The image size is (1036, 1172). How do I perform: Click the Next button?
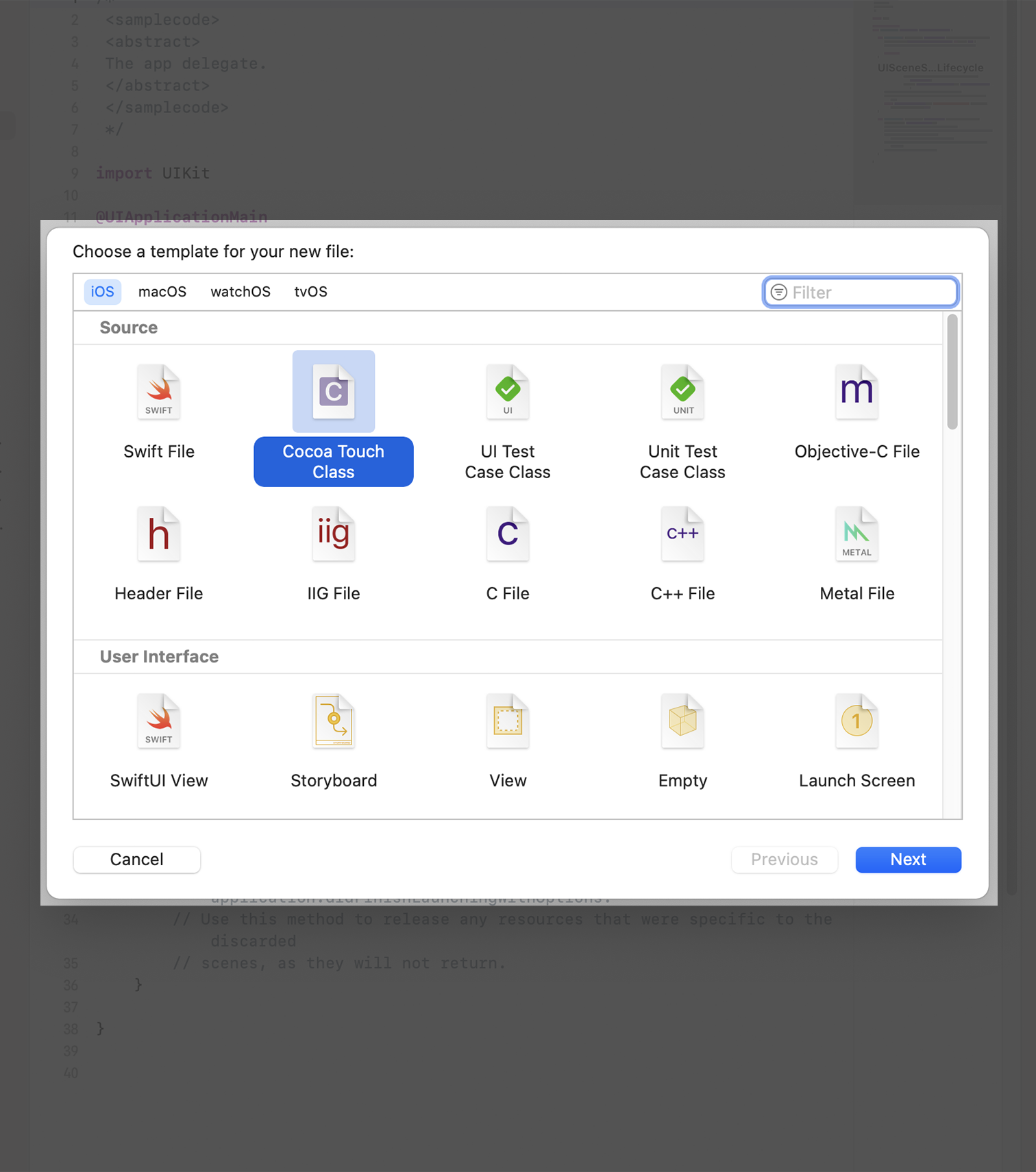point(908,860)
